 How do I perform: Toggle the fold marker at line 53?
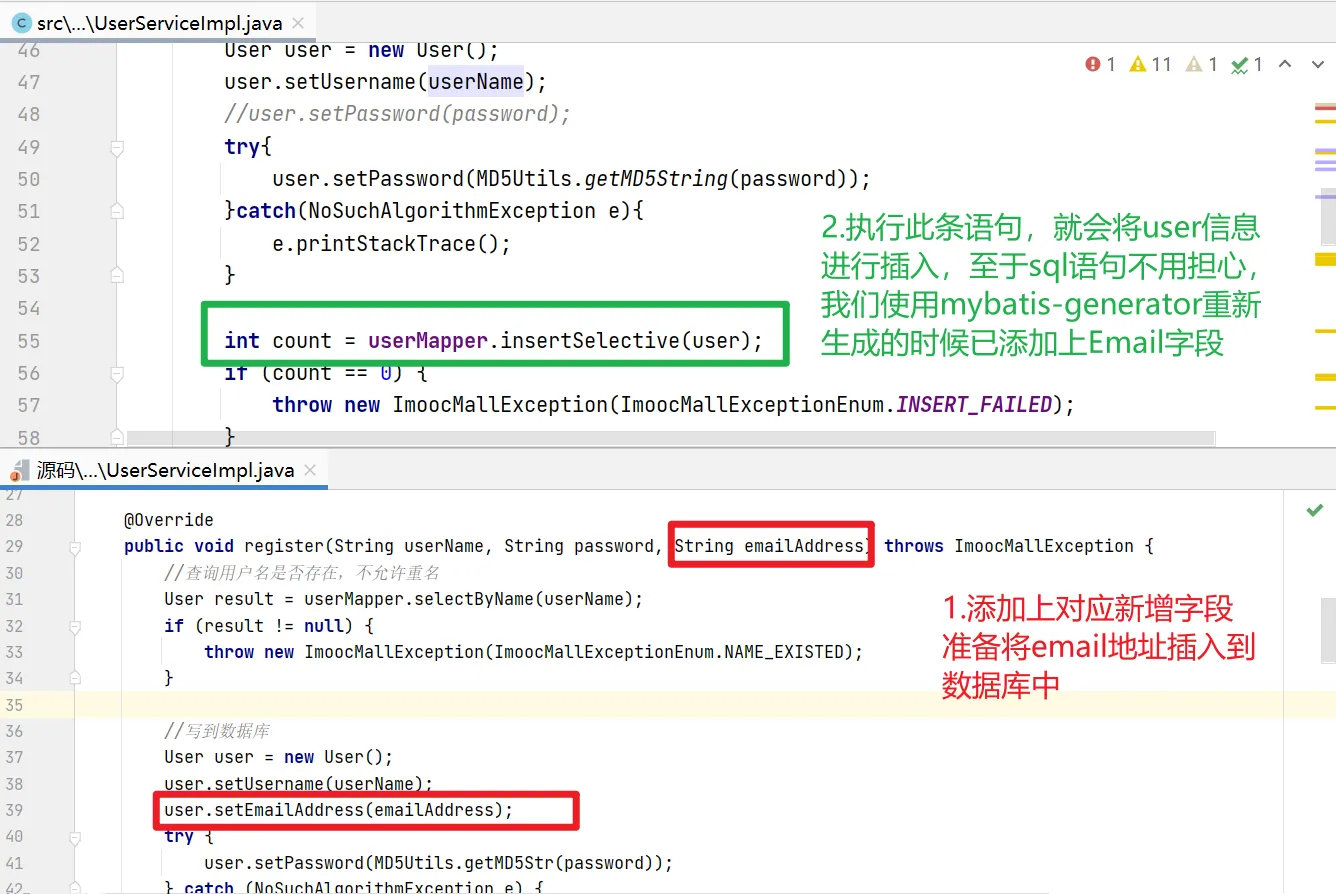(117, 275)
